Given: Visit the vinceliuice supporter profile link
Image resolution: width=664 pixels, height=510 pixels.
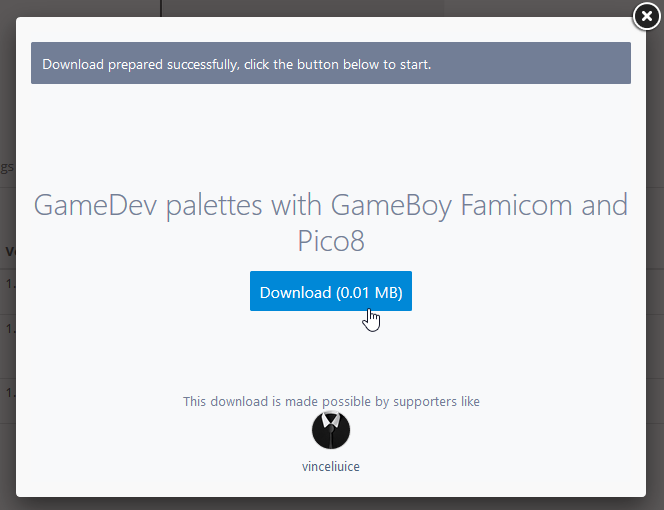Looking at the screenshot, I should pos(331,466).
